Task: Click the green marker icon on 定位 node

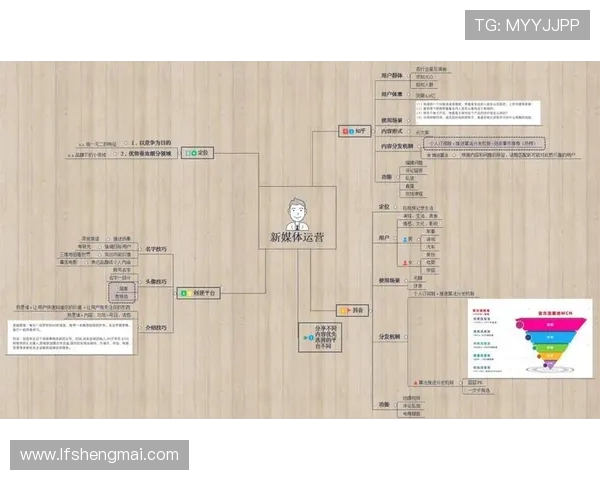Action: [190, 153]
